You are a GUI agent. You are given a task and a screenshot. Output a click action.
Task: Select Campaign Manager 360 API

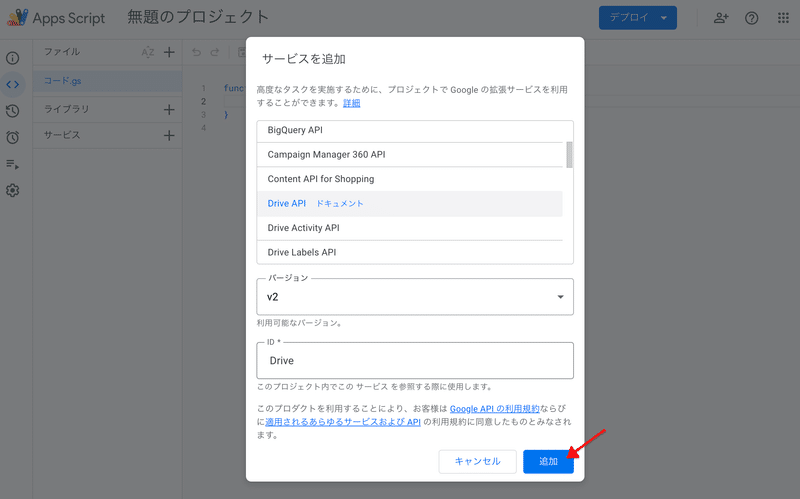click(x=410, y=155)
